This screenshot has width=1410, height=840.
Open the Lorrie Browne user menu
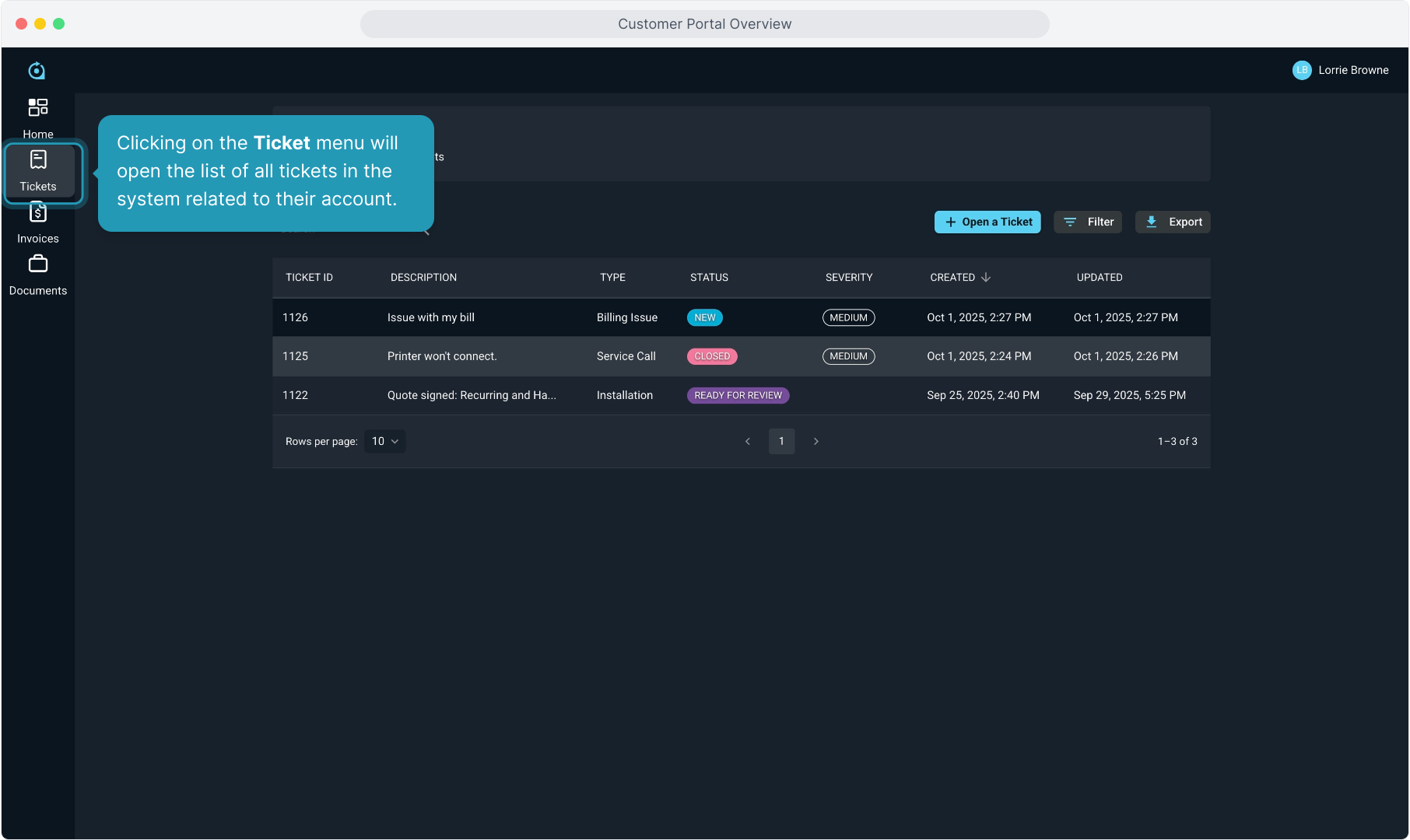pos(1352,70)
